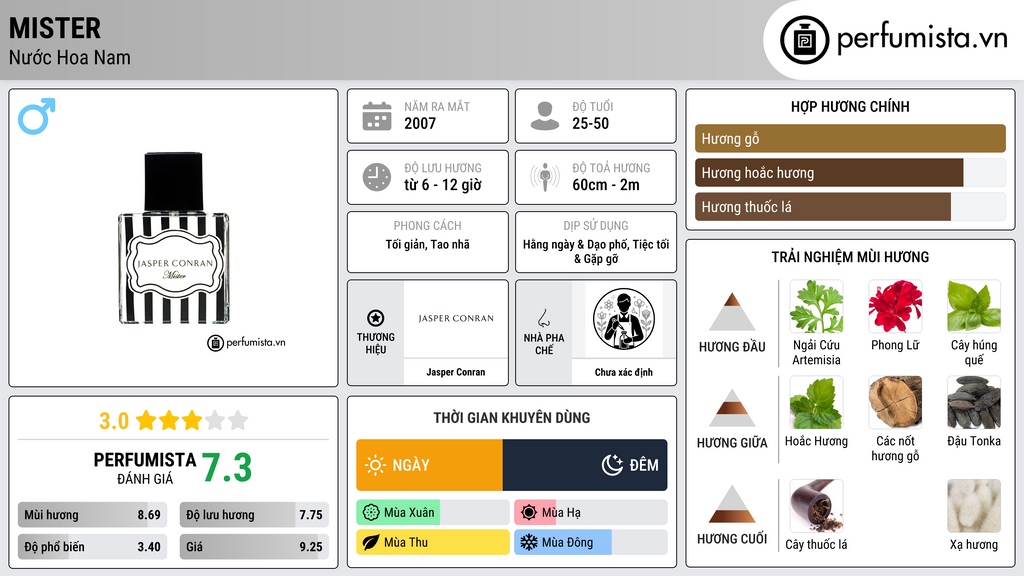Click the 'Nước Hoa Nam' subtitle
Viewport: 1024px width, 576px height.
tap(70, 58)
